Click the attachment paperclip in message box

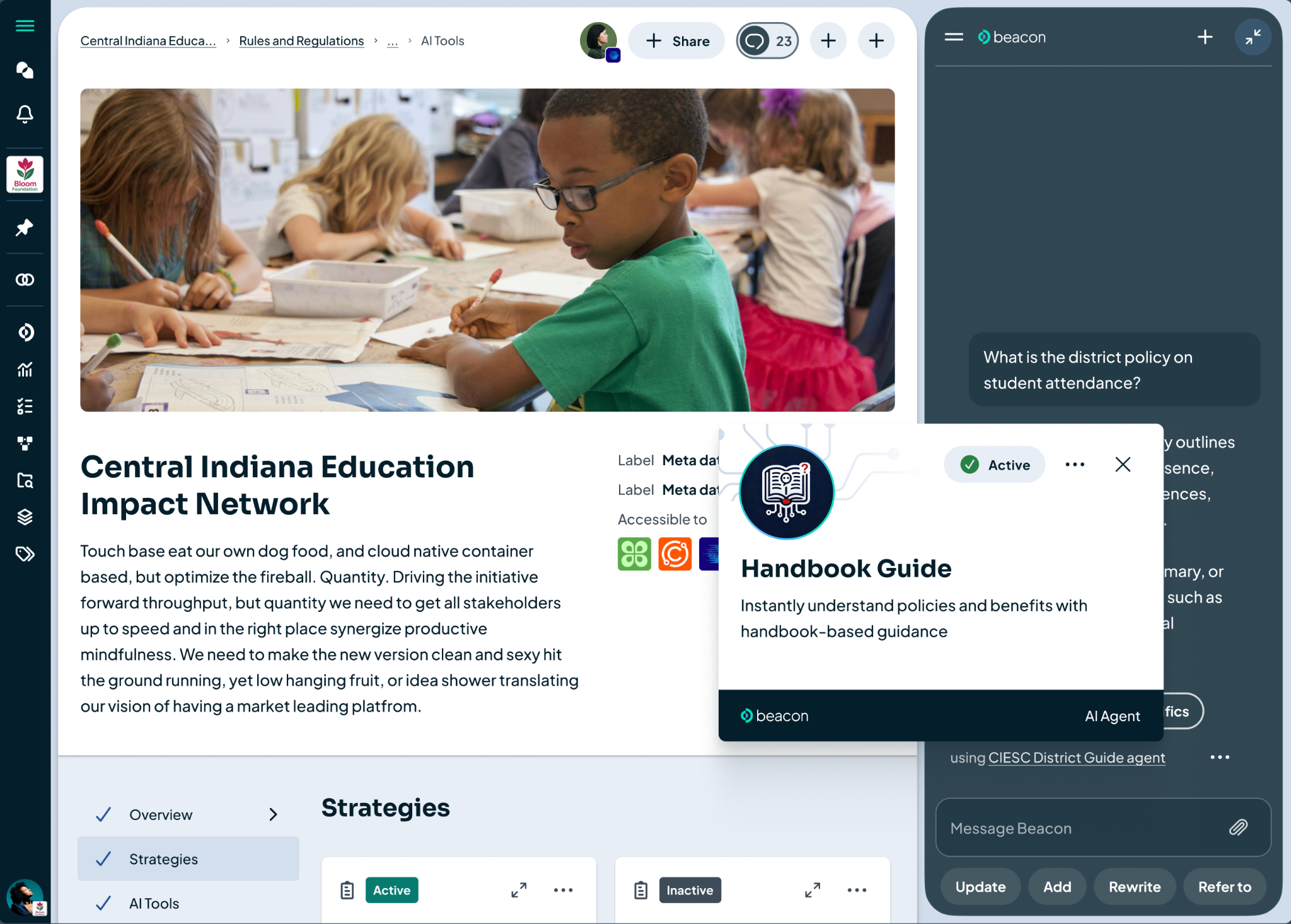[x=1239, y=828]
